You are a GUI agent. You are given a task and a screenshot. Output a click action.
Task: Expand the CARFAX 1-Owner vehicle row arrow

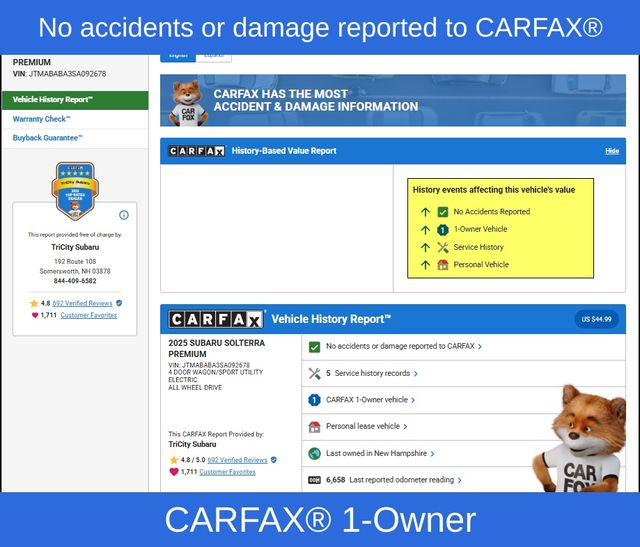pyautogui.click(x=412, y=400)
